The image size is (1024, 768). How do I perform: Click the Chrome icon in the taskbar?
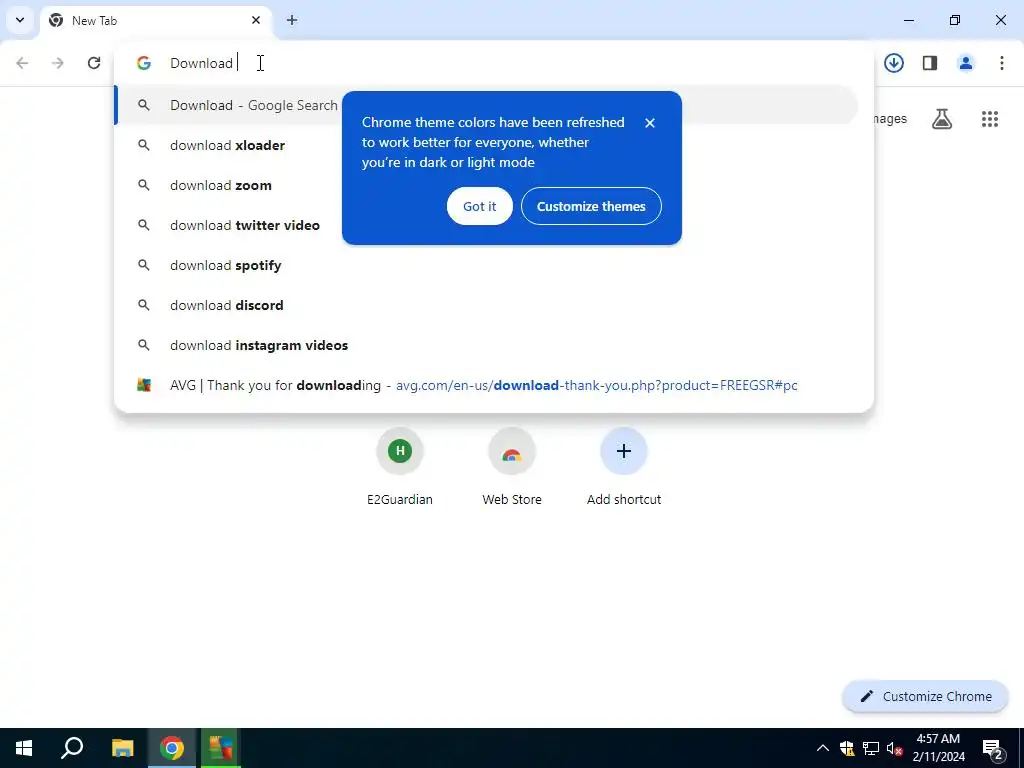[172, 748]
